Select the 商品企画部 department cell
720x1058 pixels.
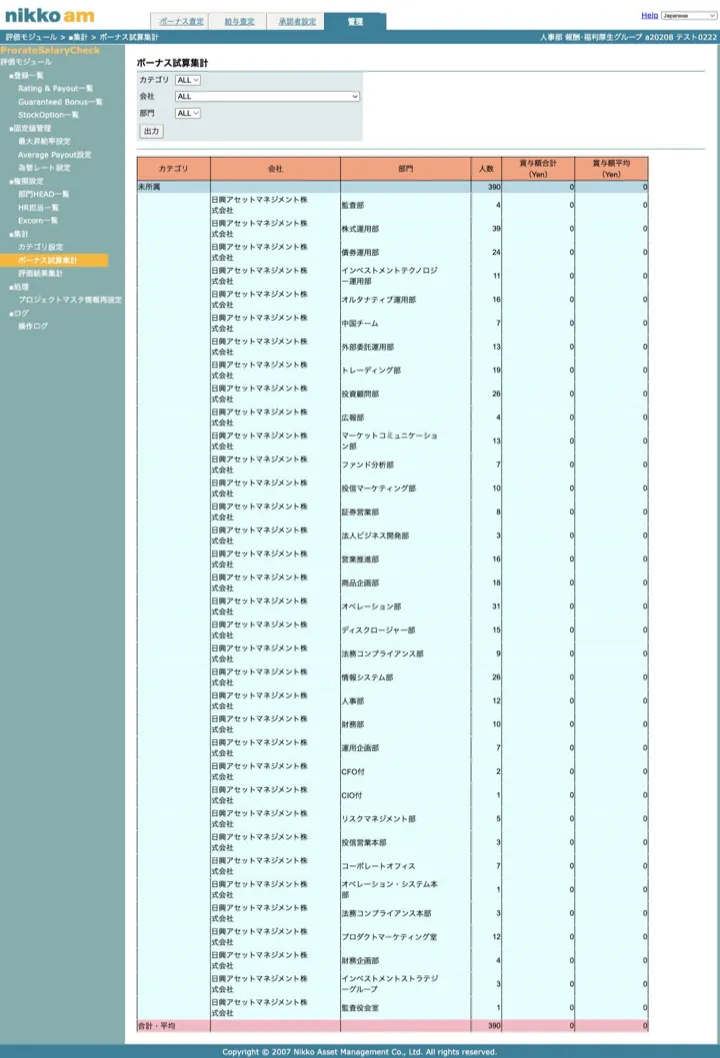point(406,583)
